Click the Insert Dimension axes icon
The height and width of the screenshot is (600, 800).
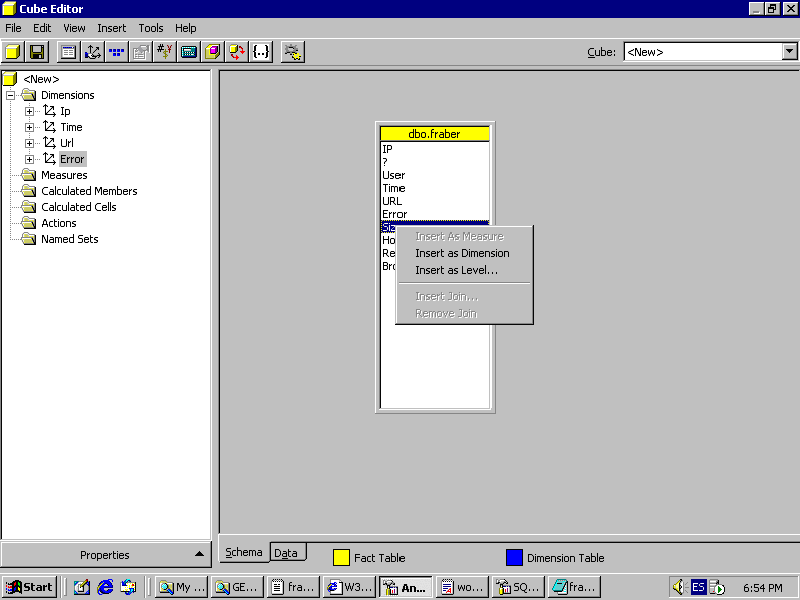pos(93,51)
